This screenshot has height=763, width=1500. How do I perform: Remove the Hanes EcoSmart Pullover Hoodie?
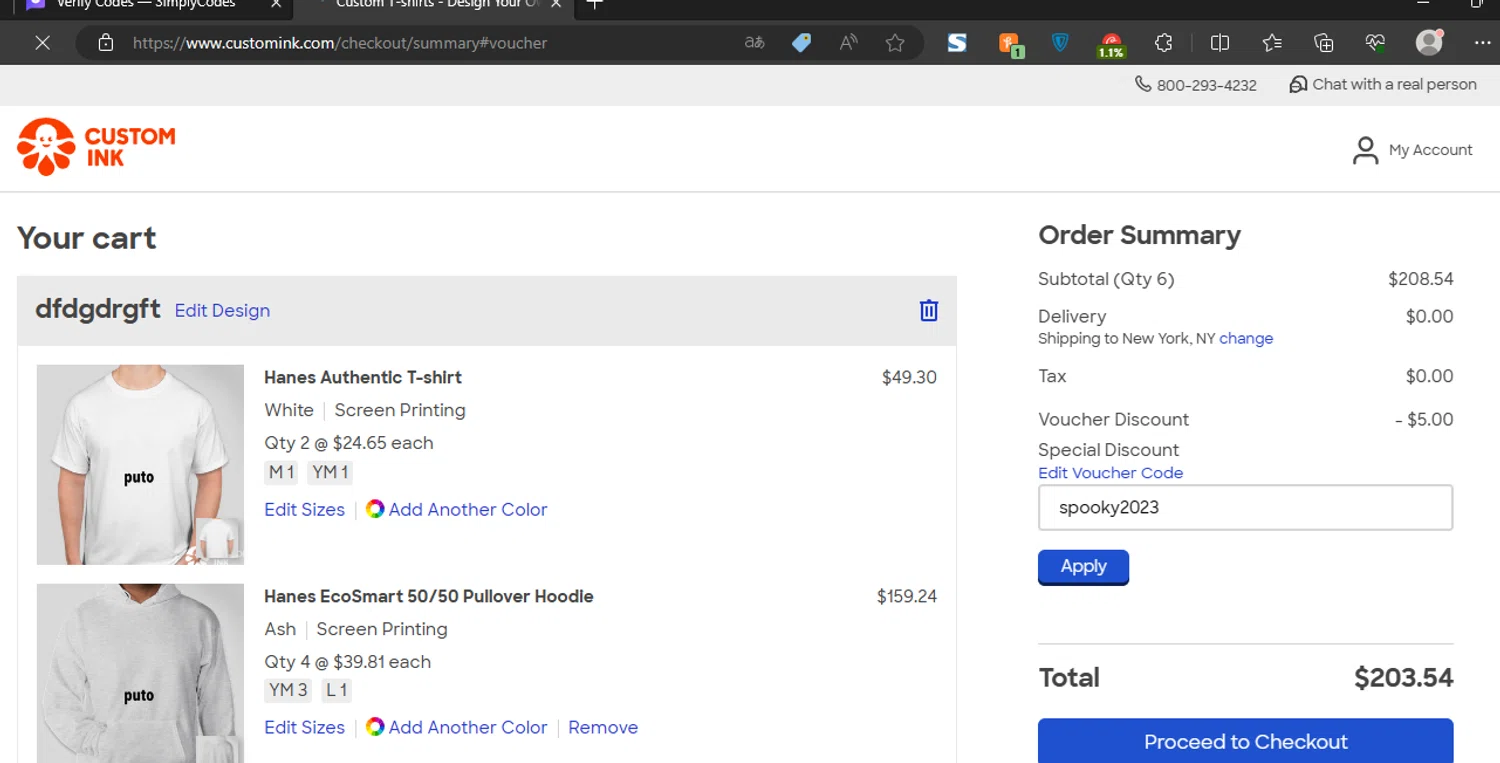(603, 727)
